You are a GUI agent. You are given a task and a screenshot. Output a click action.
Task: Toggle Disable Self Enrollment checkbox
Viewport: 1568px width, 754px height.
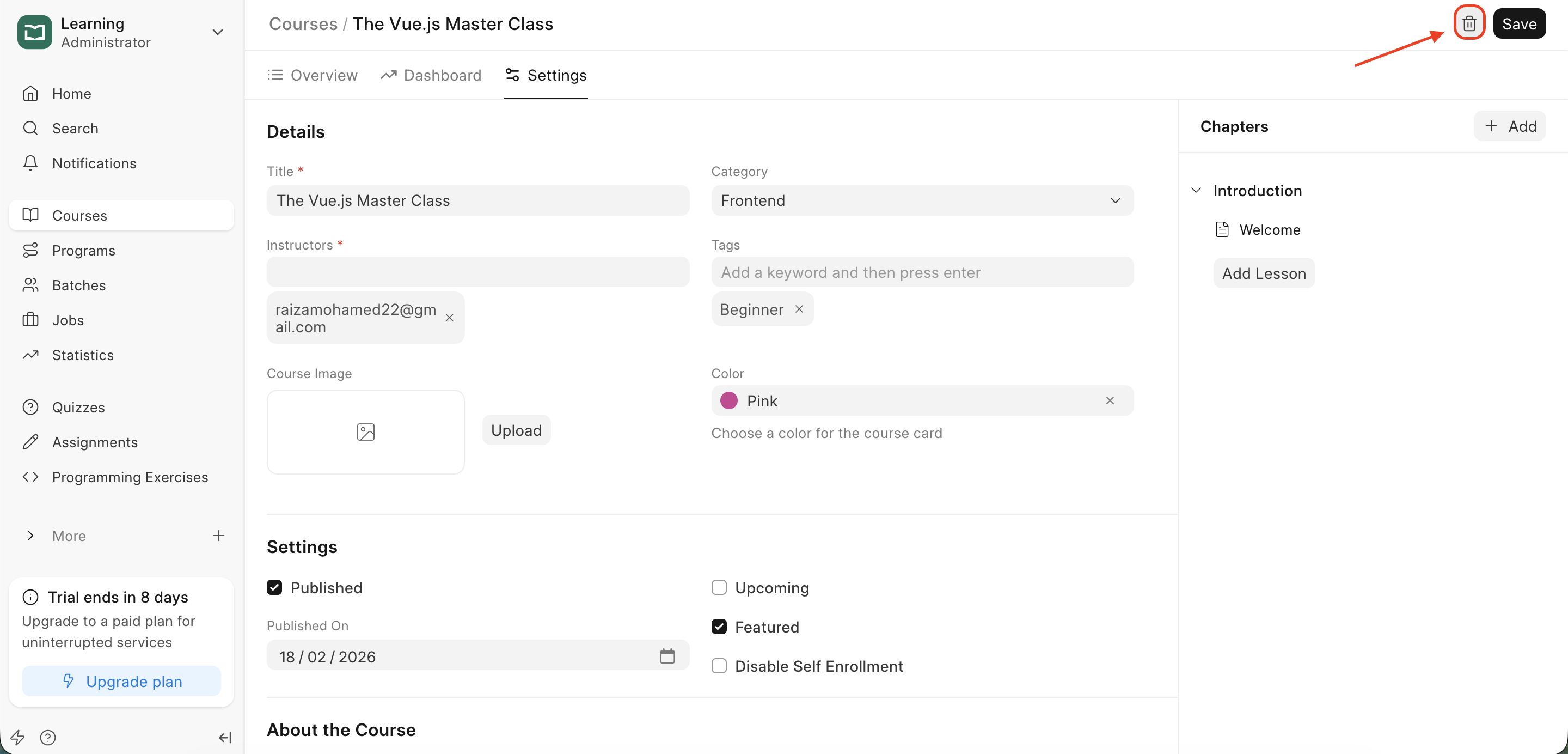point(719,666)
